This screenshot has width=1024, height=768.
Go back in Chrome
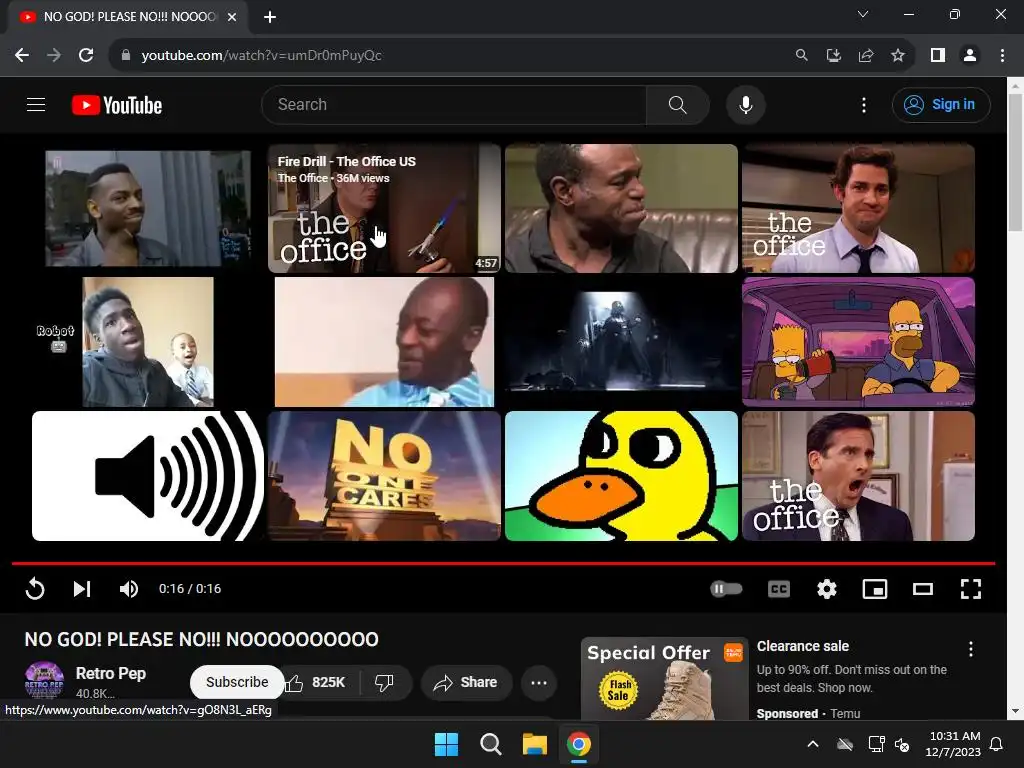point(22,56)
